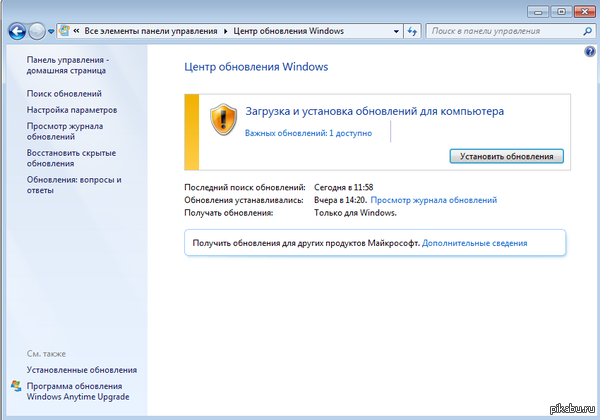
Task: Expand the address bar history dropdown arrow
Action: (x=396, y=32)
